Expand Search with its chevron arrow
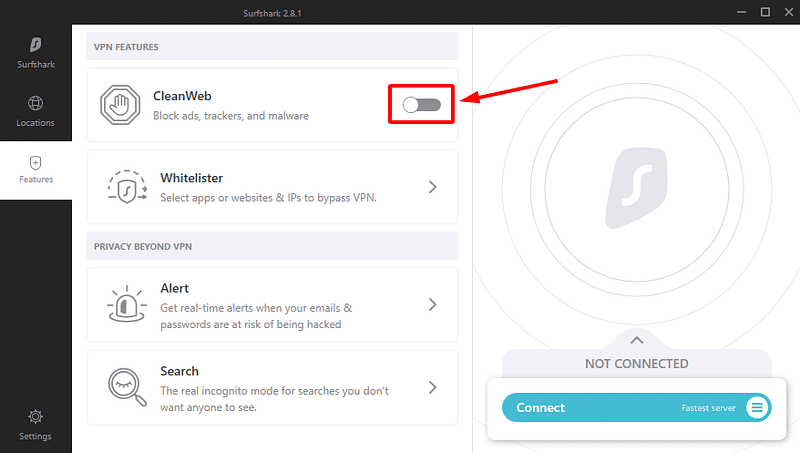The width and height of the screenshot is (800, 453). (x=433, y=388)
